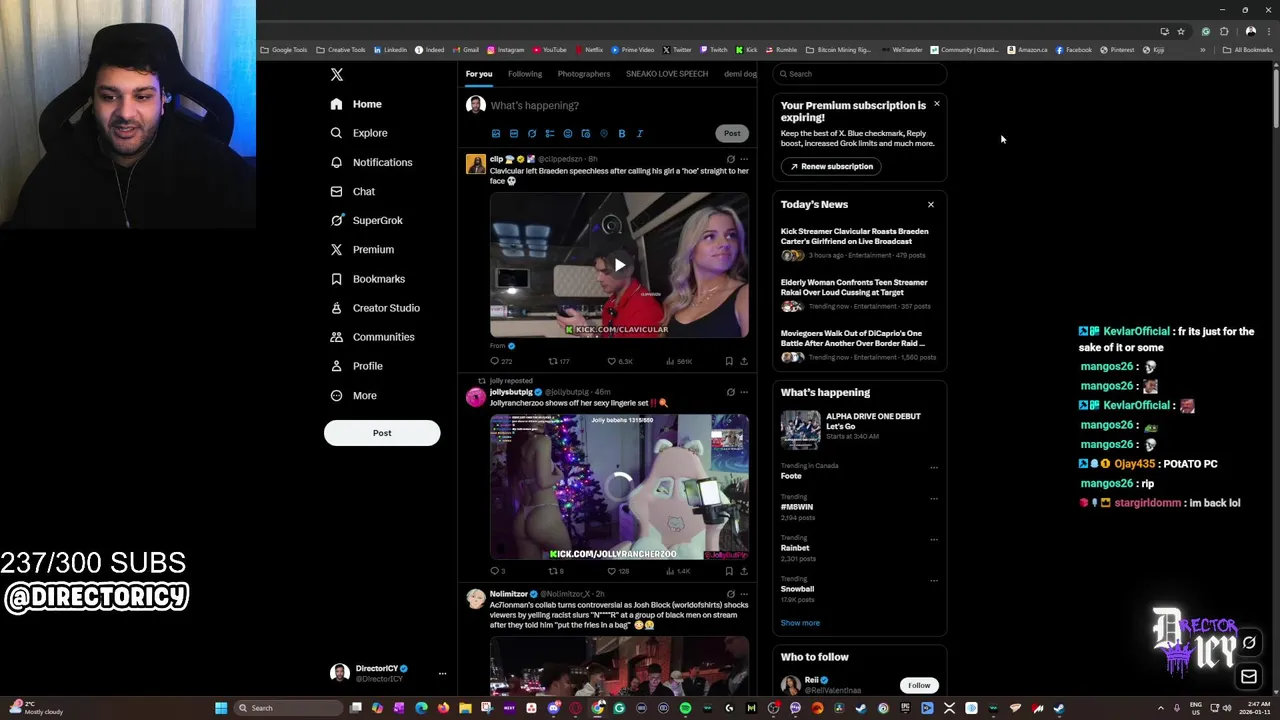Open Communities in the sidebar

pos(372,337)
